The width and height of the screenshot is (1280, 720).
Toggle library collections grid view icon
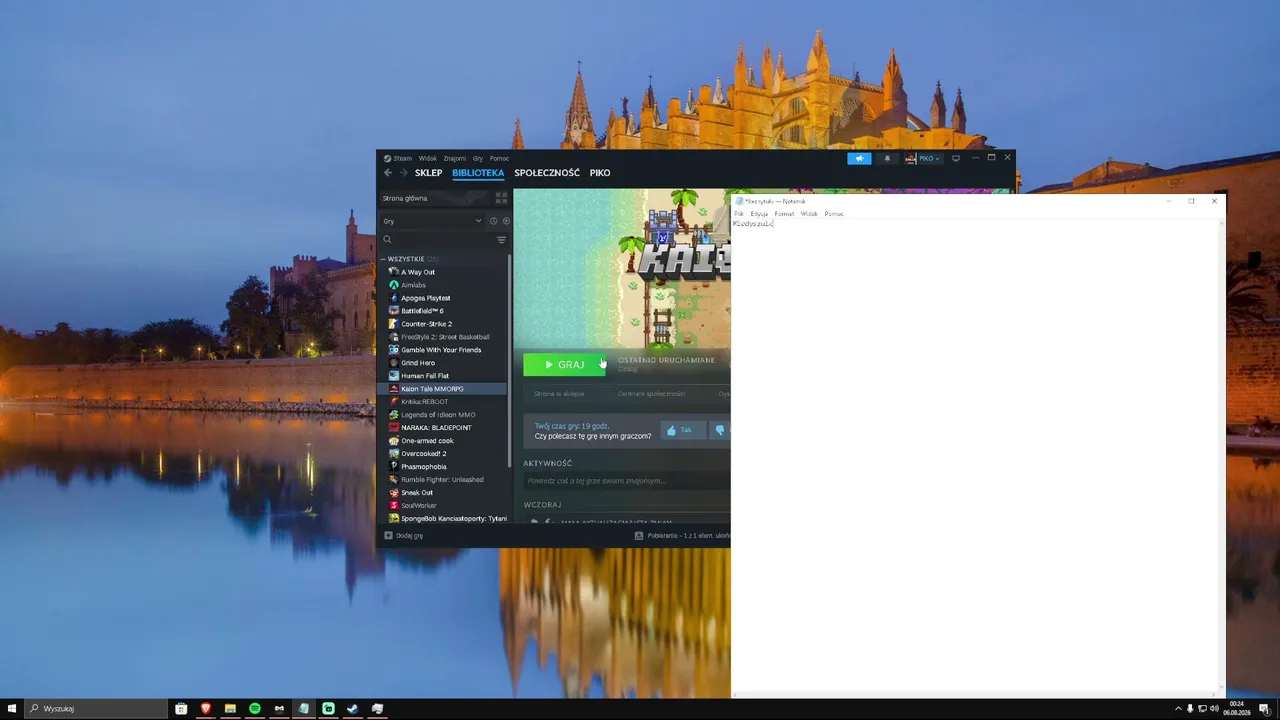501,198
